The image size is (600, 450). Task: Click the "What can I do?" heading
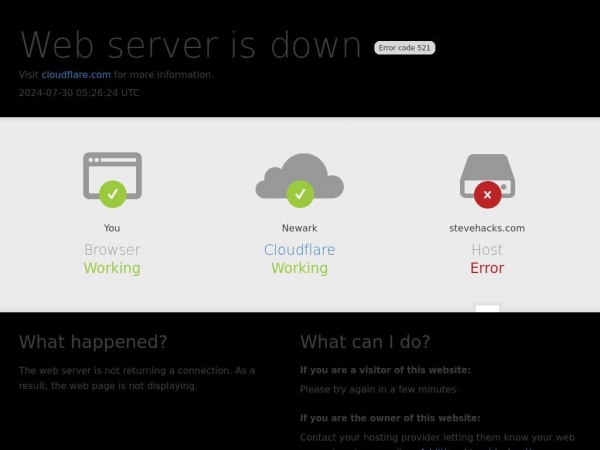365,342
